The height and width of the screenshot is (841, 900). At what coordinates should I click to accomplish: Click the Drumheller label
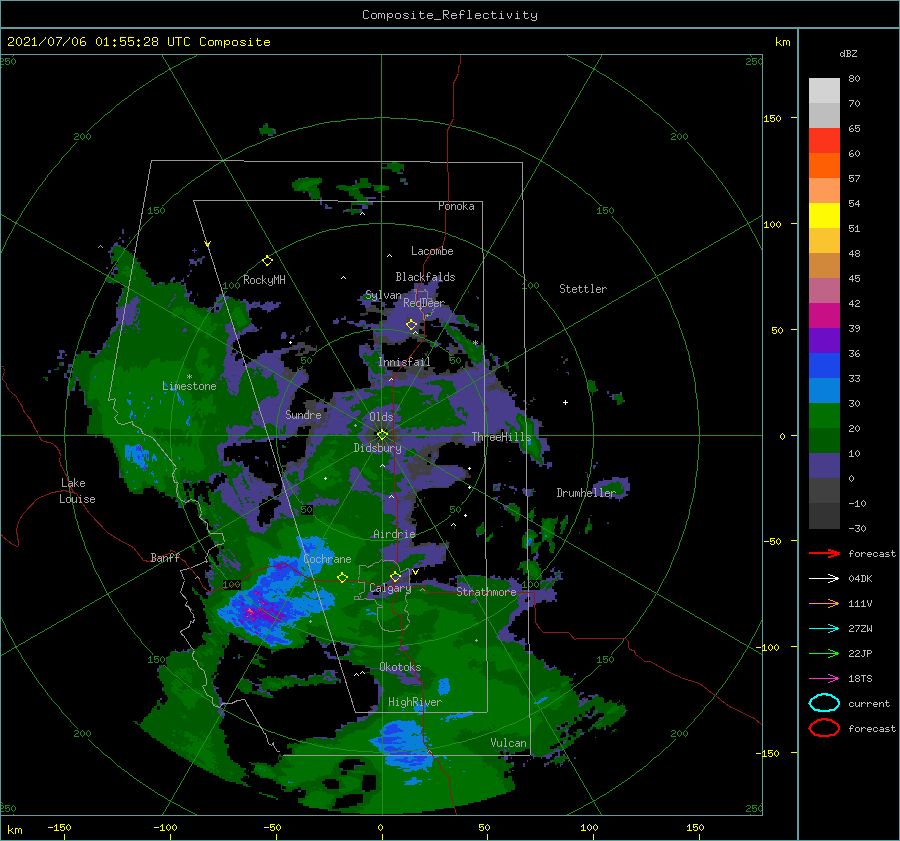pos(586,493)
